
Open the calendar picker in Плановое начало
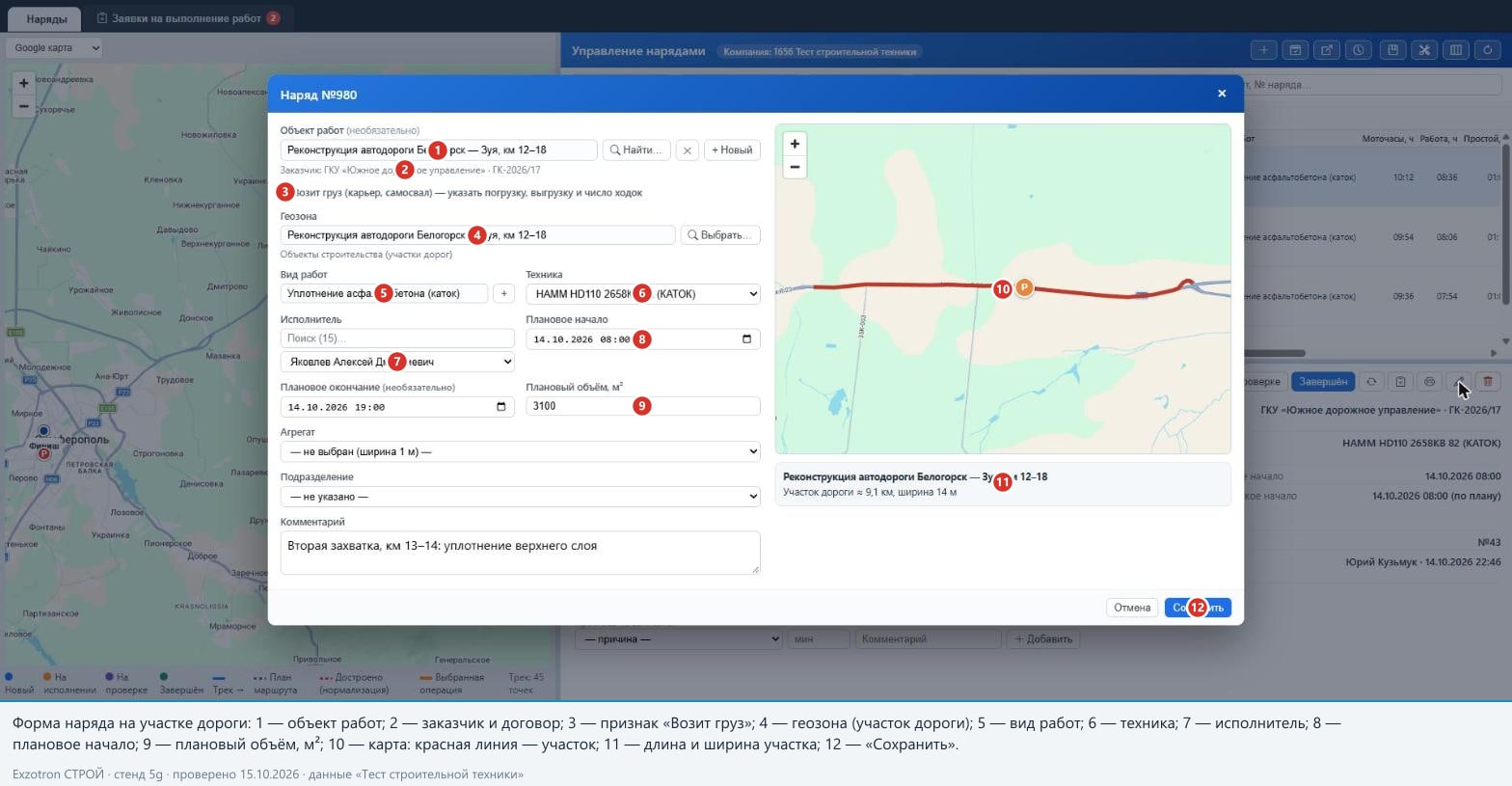746,339
